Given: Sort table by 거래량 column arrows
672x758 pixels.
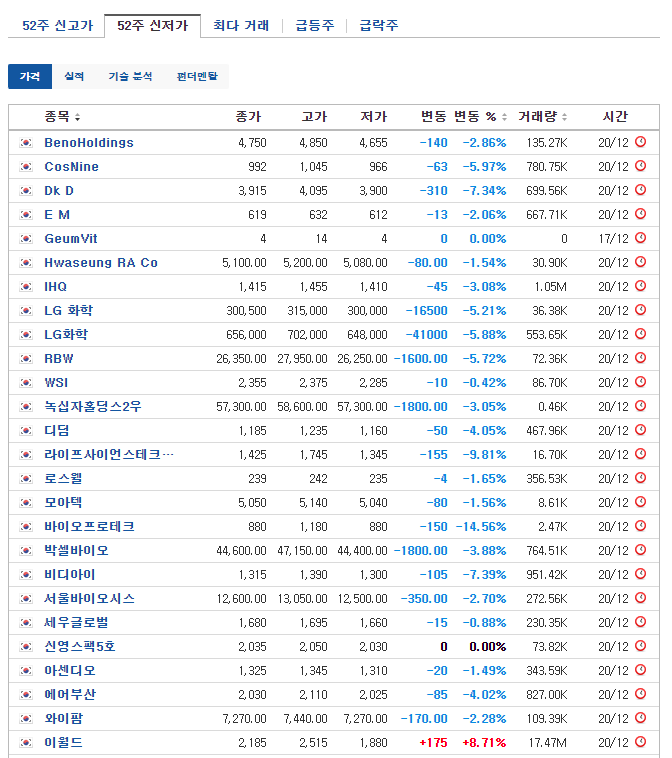Looking at the screenshot, I should pos(564,117).
